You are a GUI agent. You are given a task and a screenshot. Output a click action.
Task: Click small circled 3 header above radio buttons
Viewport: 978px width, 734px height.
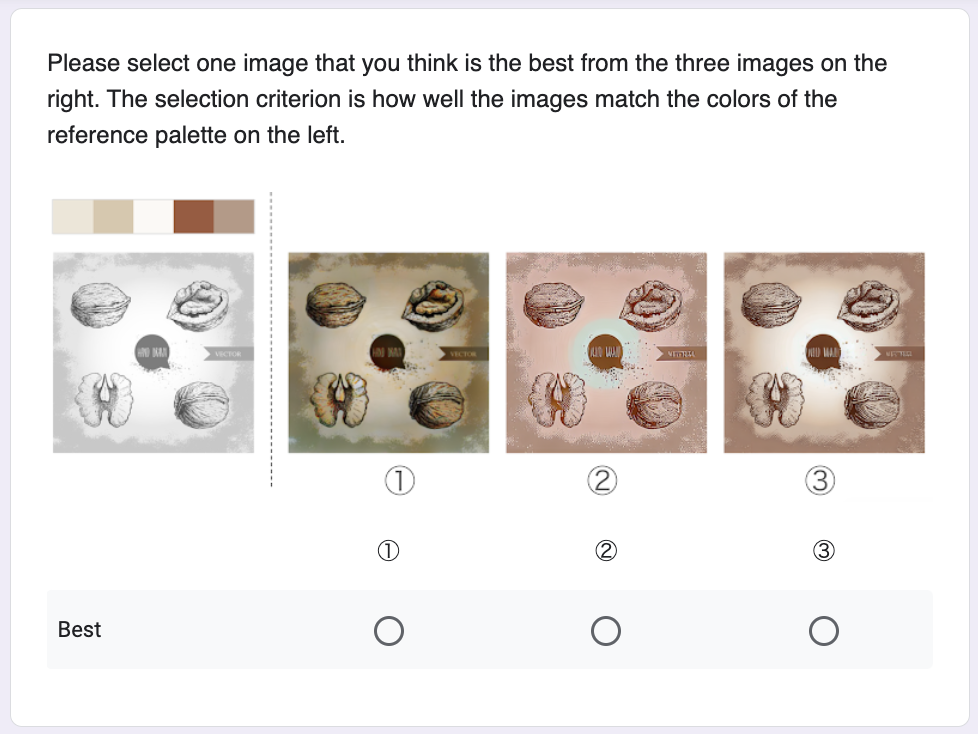(824, 551)
